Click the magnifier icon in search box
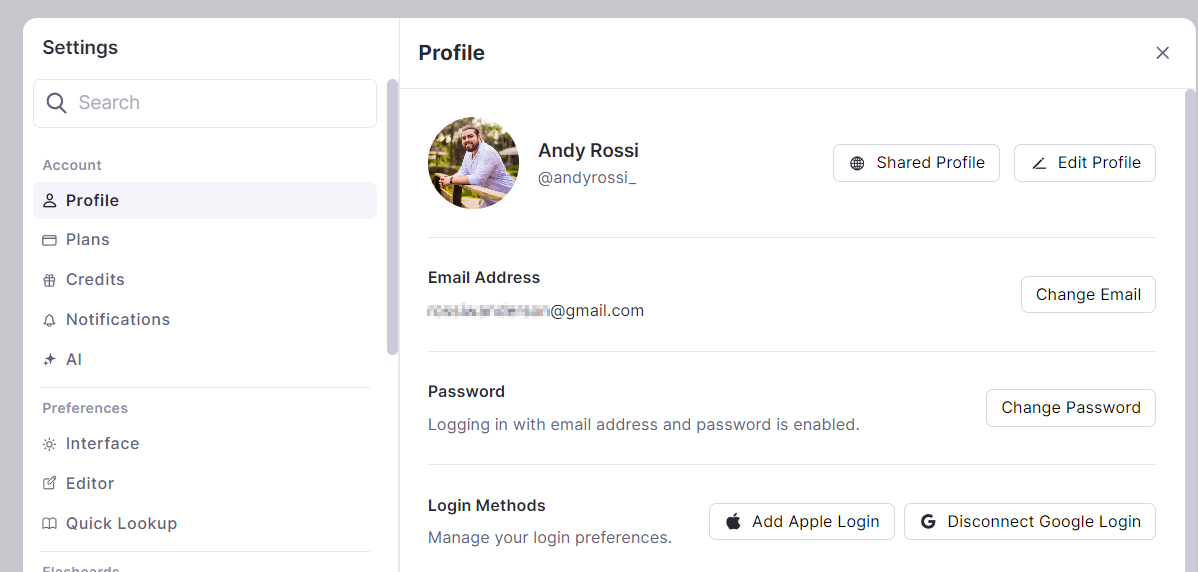Screen dimensions: 1198x572 [57, 103]
